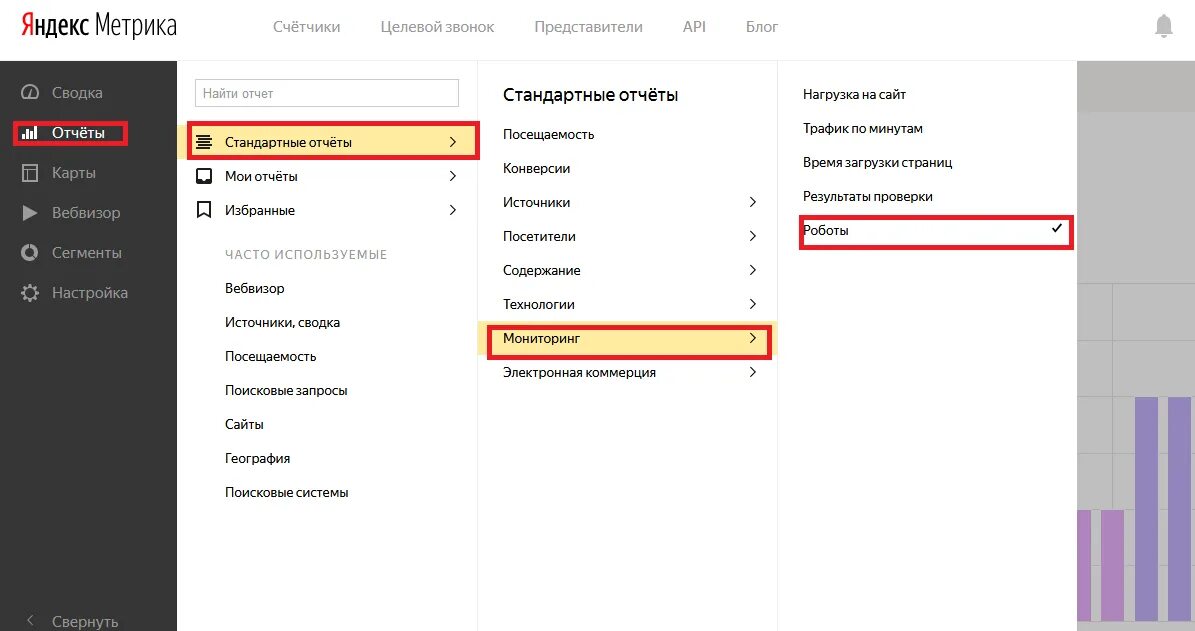Click the Мои отчёты inbox icon
1195x631 pixels.
[x=203, y=176]
